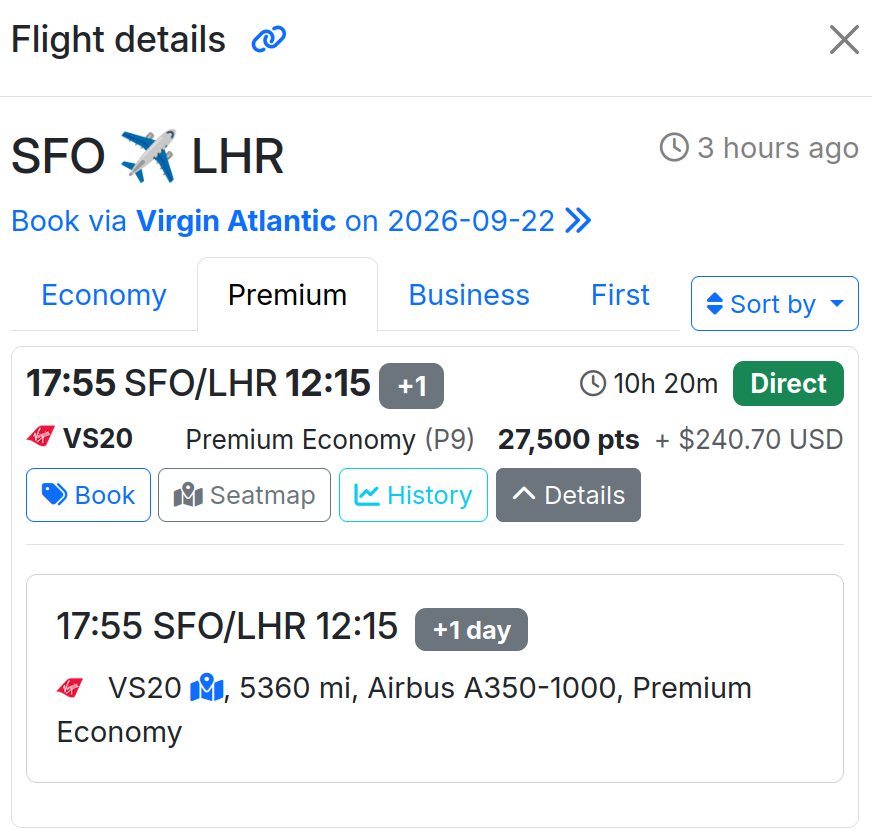View award price History
The image size is (872, 839).
coord(413,495)
